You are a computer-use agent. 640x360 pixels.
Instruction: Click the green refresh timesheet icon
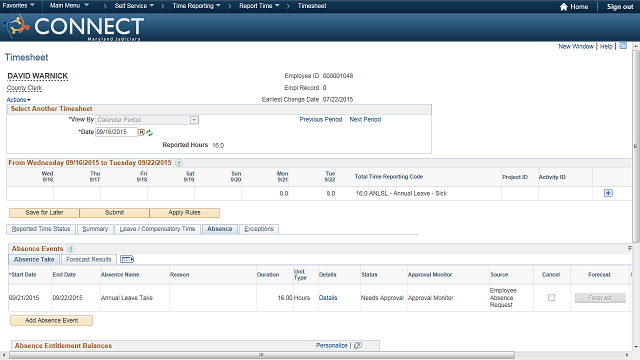[x=149, y=133]
